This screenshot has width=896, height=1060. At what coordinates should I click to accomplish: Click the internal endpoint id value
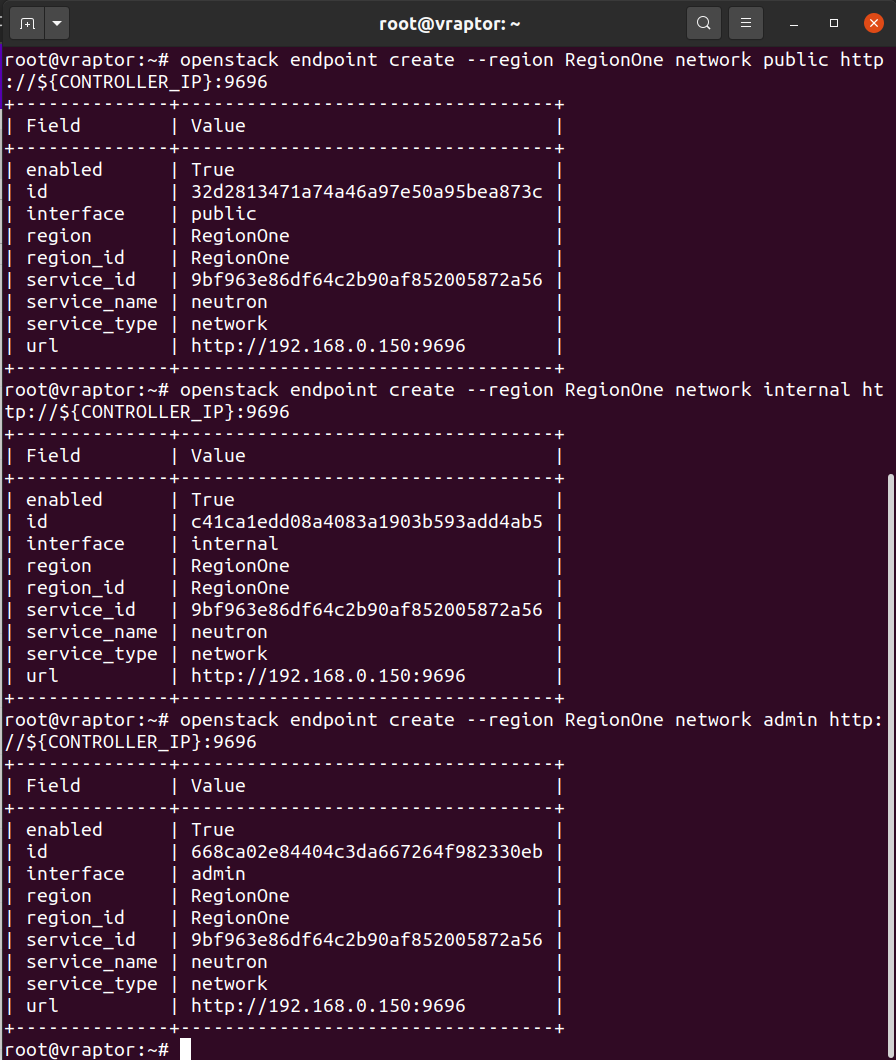click(x=367, y=522)
